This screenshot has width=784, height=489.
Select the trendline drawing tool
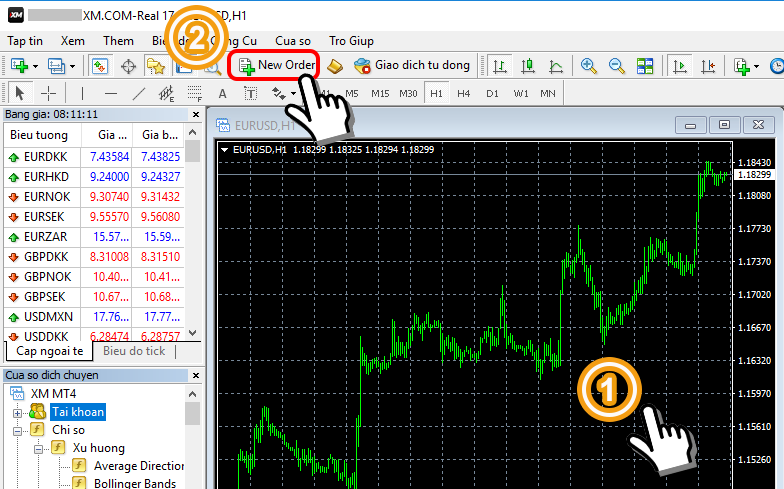point(139,93)
